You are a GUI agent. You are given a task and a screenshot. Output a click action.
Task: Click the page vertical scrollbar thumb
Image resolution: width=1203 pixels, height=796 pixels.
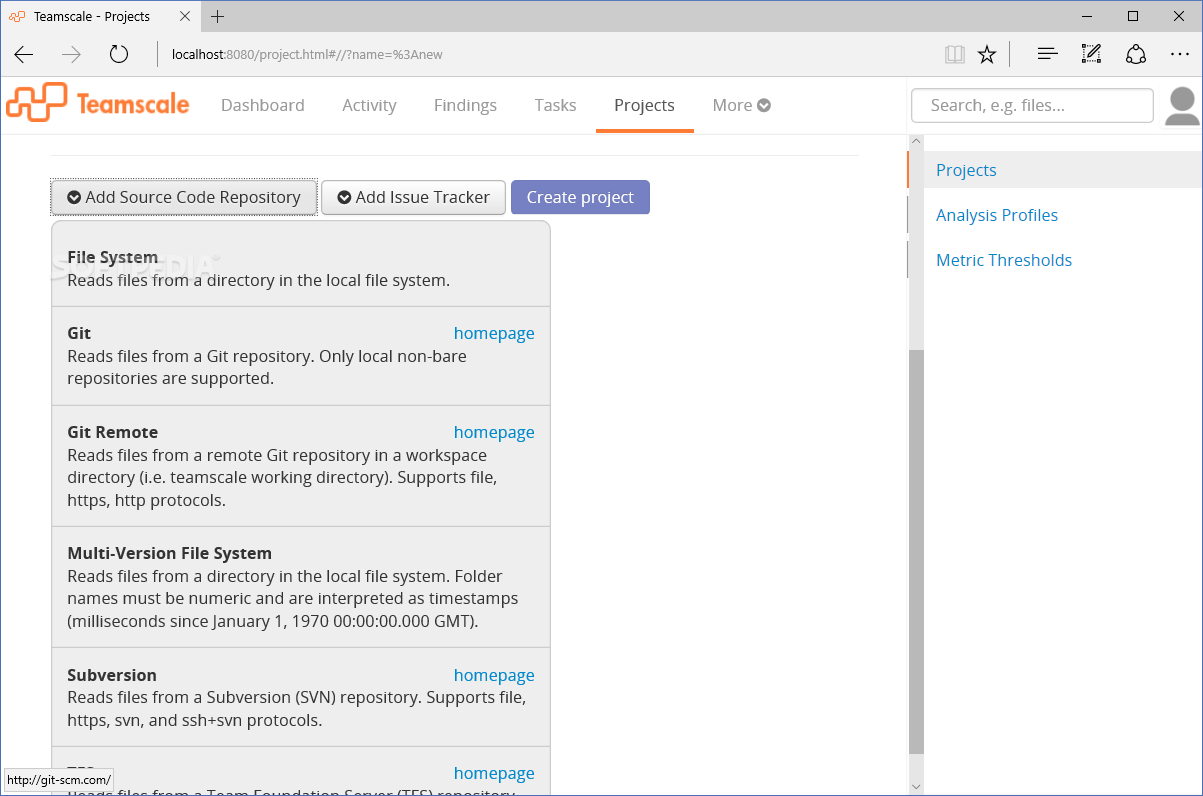click(916, 552)
